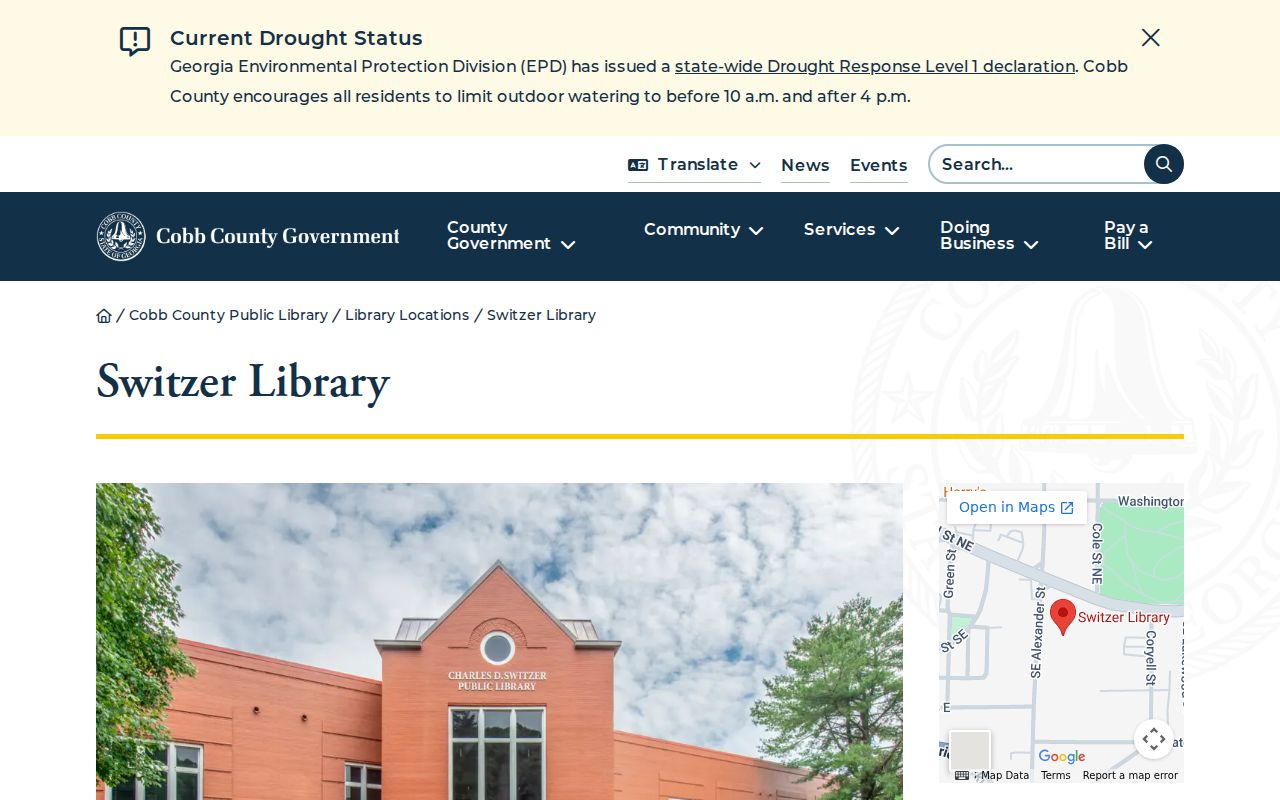Open the News page
Image resolution: width=1280 pixels, height=800 pixels.
[x=805, y=165]
